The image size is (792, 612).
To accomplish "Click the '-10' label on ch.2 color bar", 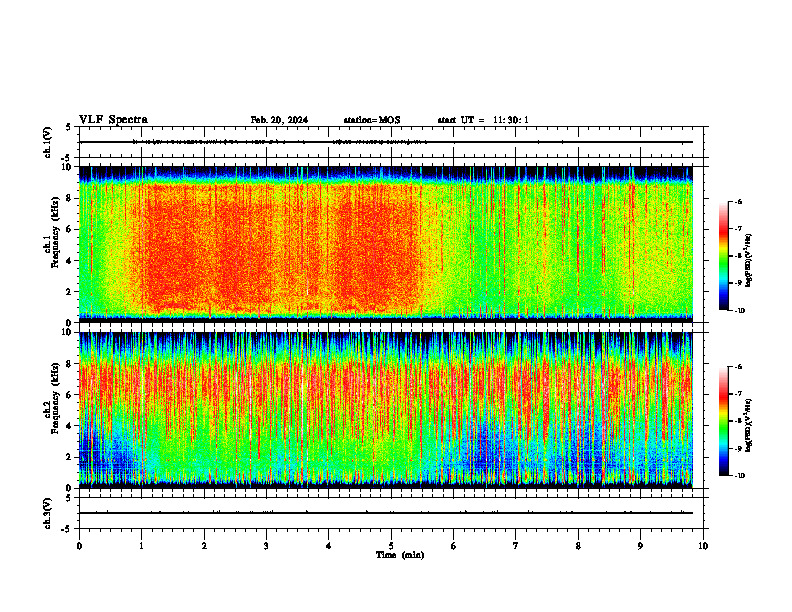I will [x=738, y=476].
